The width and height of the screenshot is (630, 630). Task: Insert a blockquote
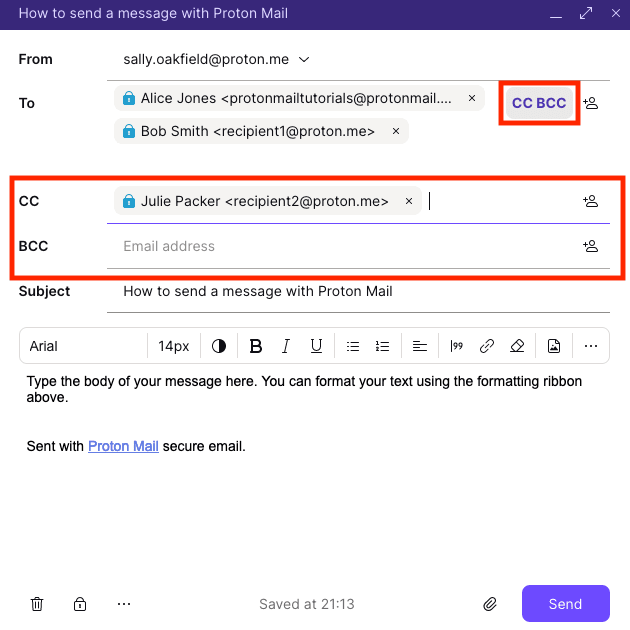456,346
